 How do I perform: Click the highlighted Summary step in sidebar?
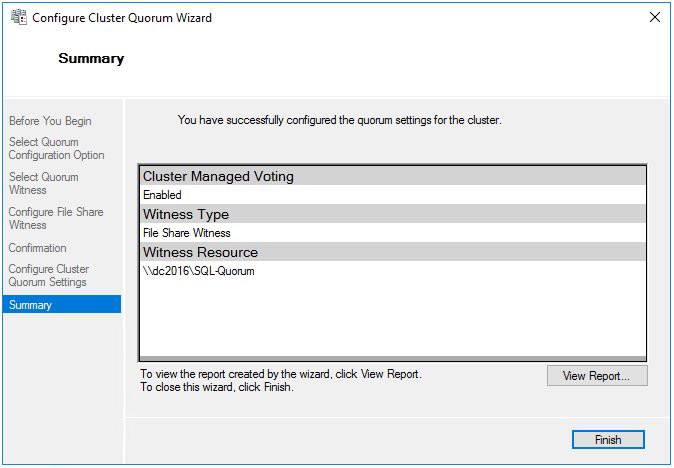coord(31,305)
